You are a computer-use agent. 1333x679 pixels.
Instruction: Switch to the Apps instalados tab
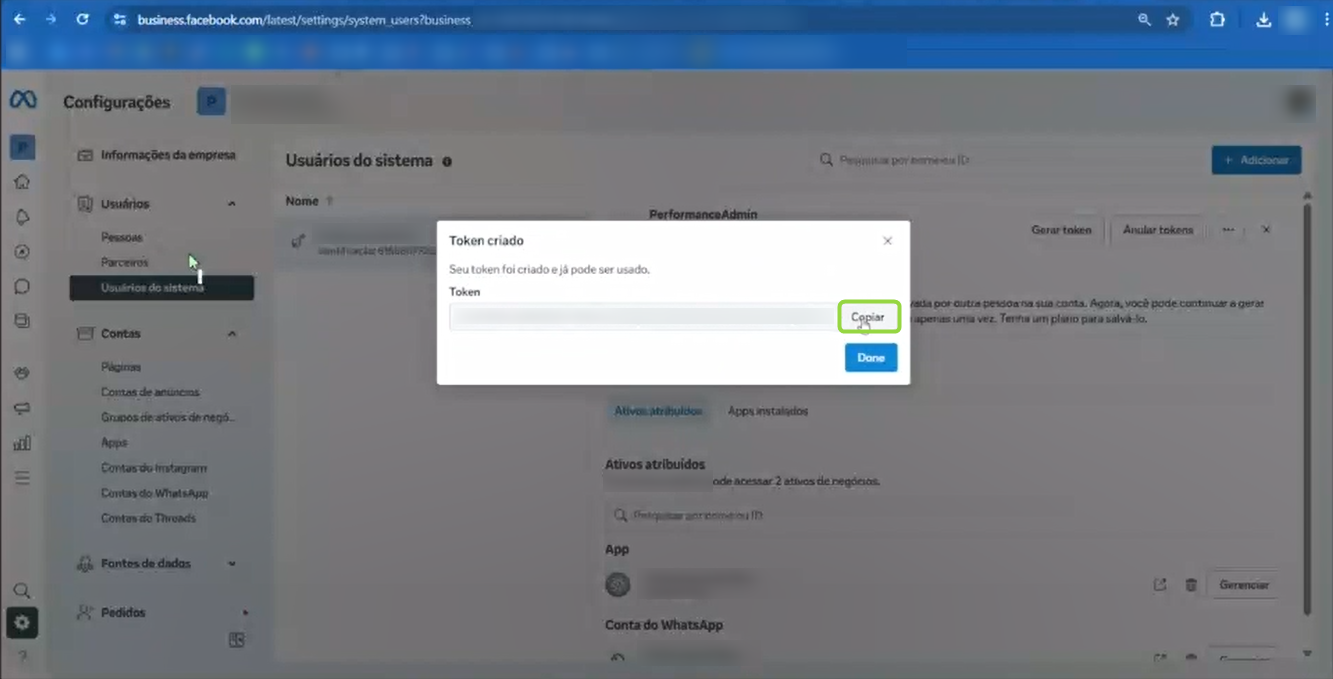(x=767, y=411)
